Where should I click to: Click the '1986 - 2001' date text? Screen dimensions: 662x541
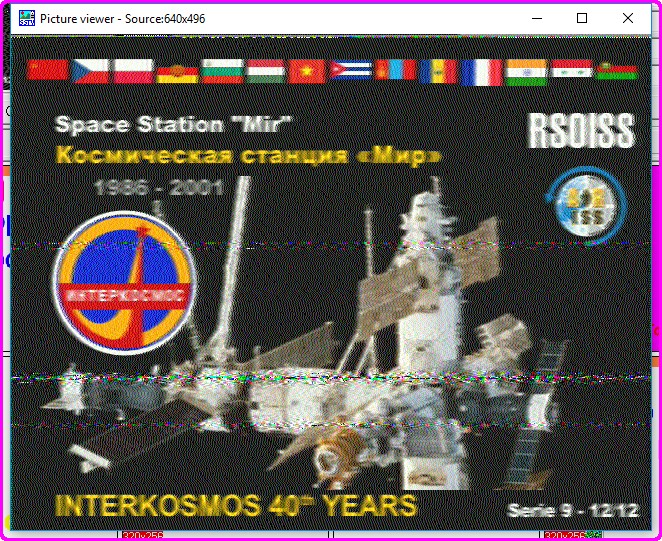click(158, 187)
